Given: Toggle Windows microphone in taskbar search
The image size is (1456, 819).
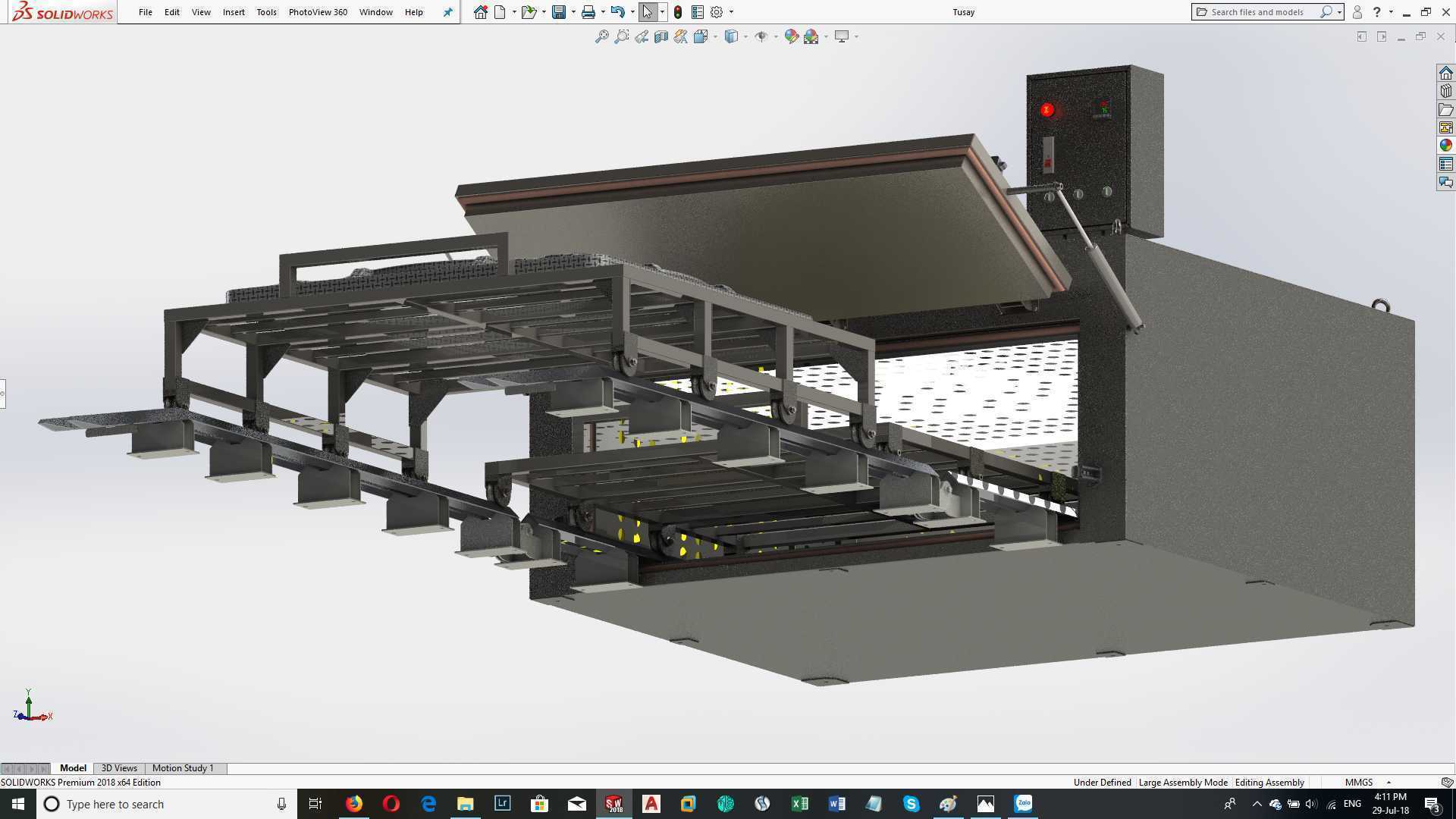Looking at the screenshot, I should tap(281, 804).
